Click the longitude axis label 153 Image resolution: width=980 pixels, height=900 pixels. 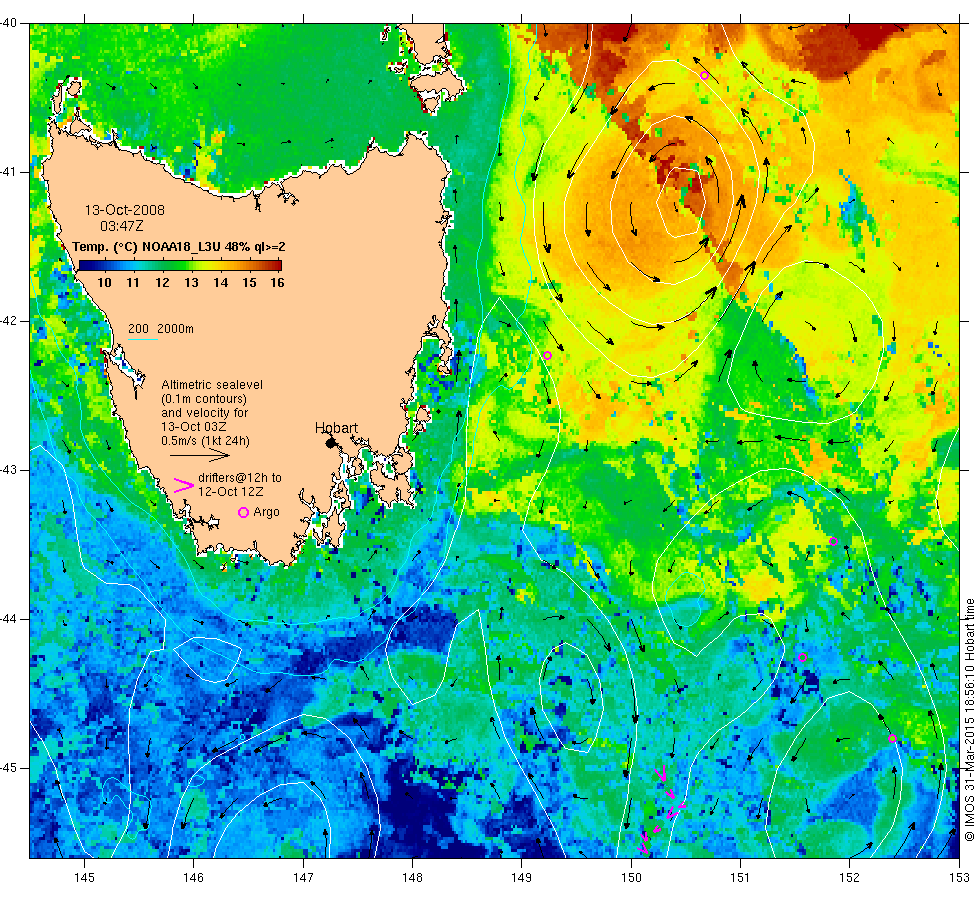(959, 878)
